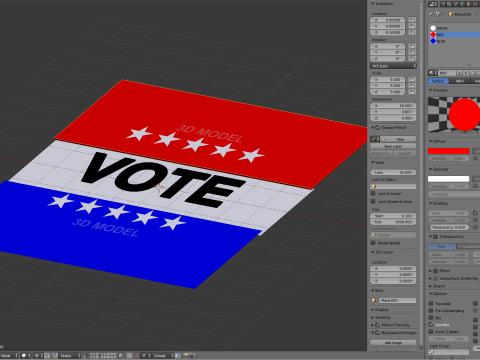Click the proportional editing toolbar icon
The height and width of the screenshot is (360, 480).
click(x=130, y=356)
